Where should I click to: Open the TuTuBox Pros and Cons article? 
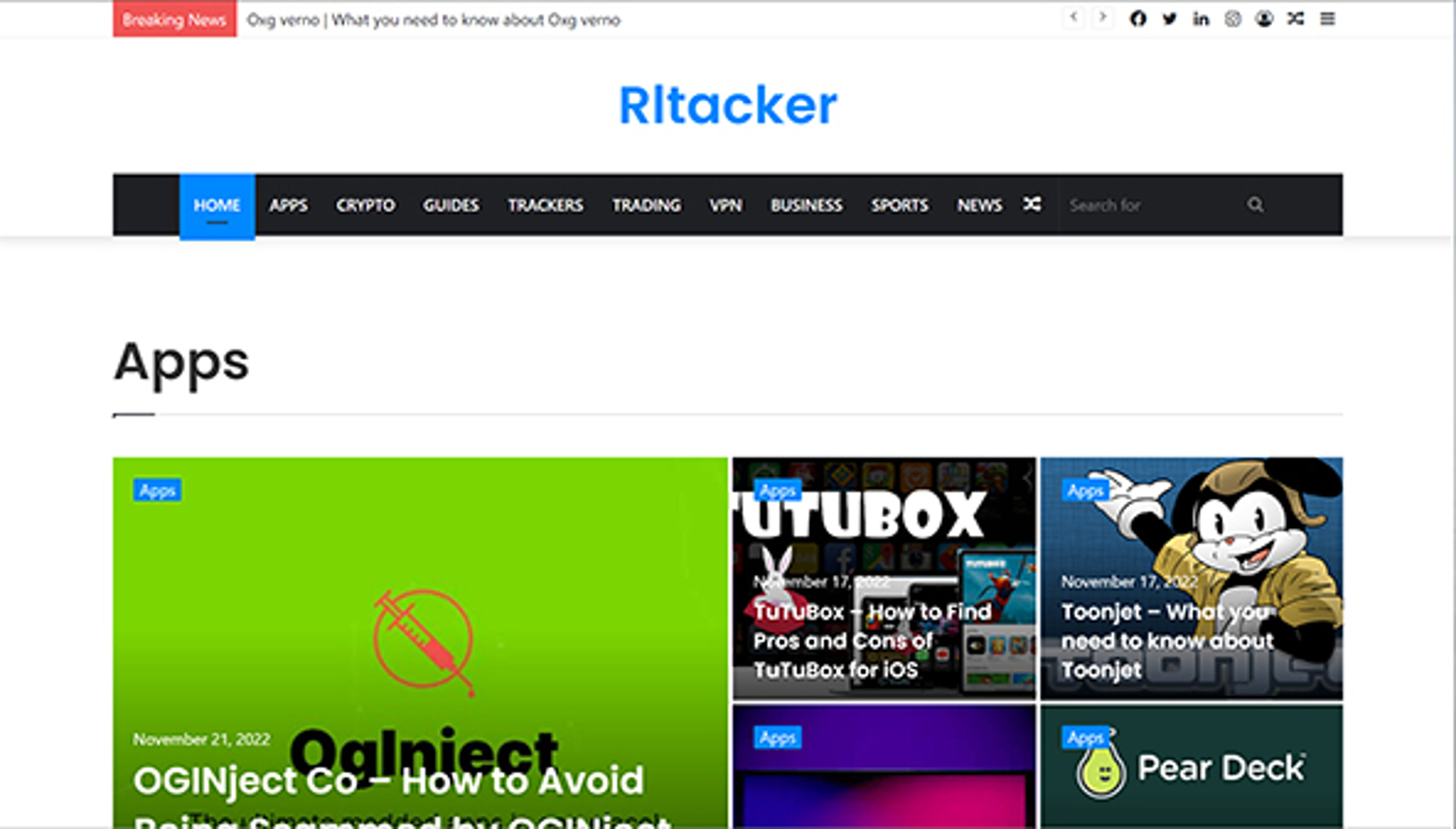(872, 641)
